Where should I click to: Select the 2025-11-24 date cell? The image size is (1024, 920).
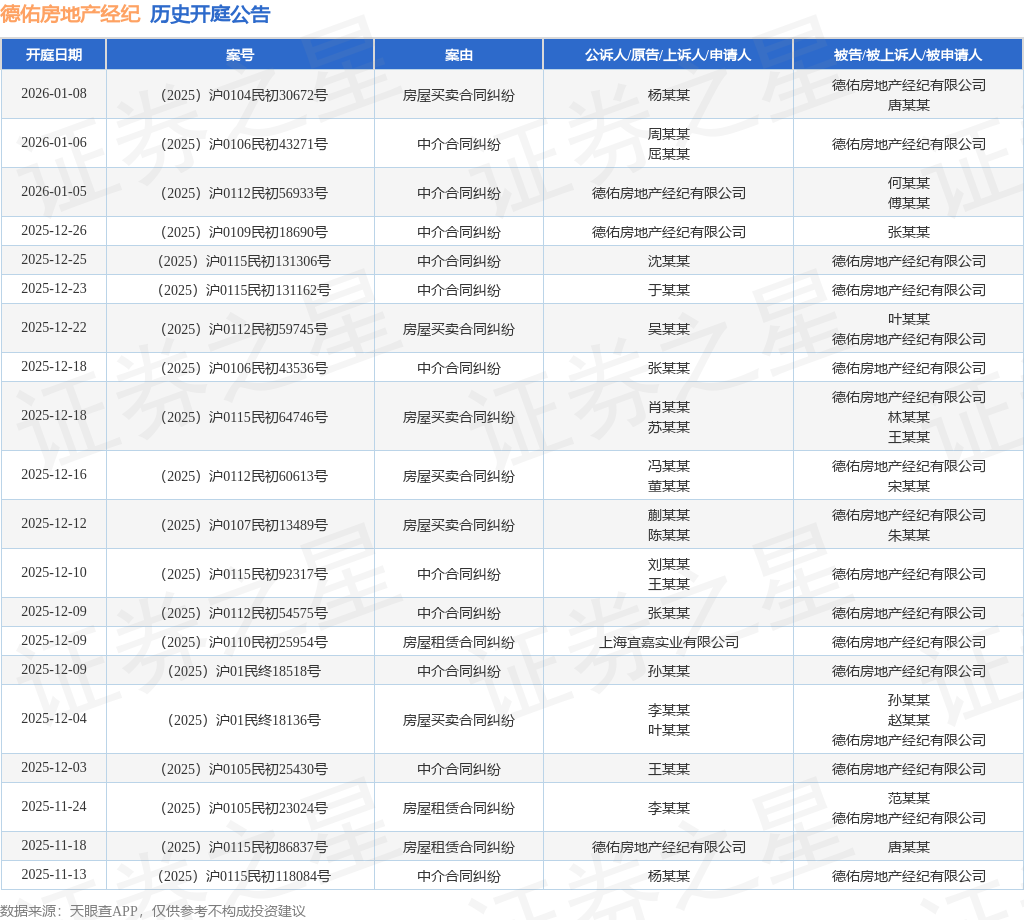click(54, 807)
